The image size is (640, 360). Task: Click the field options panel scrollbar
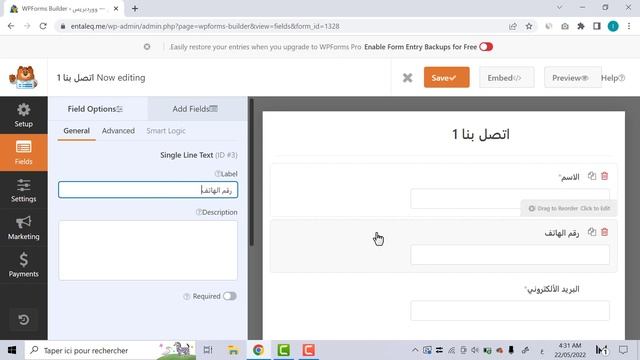(251, 172)
